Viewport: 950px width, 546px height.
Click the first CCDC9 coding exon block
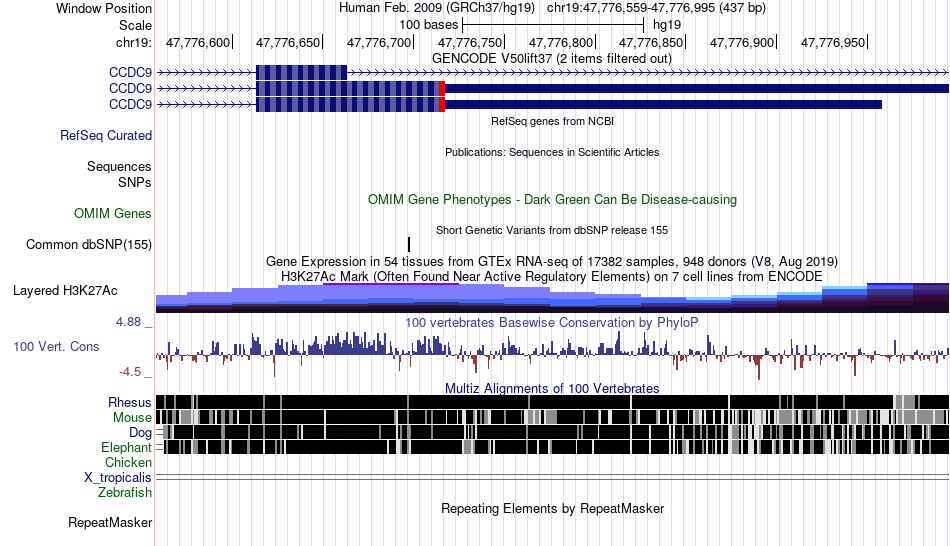[x=302, y=73]
